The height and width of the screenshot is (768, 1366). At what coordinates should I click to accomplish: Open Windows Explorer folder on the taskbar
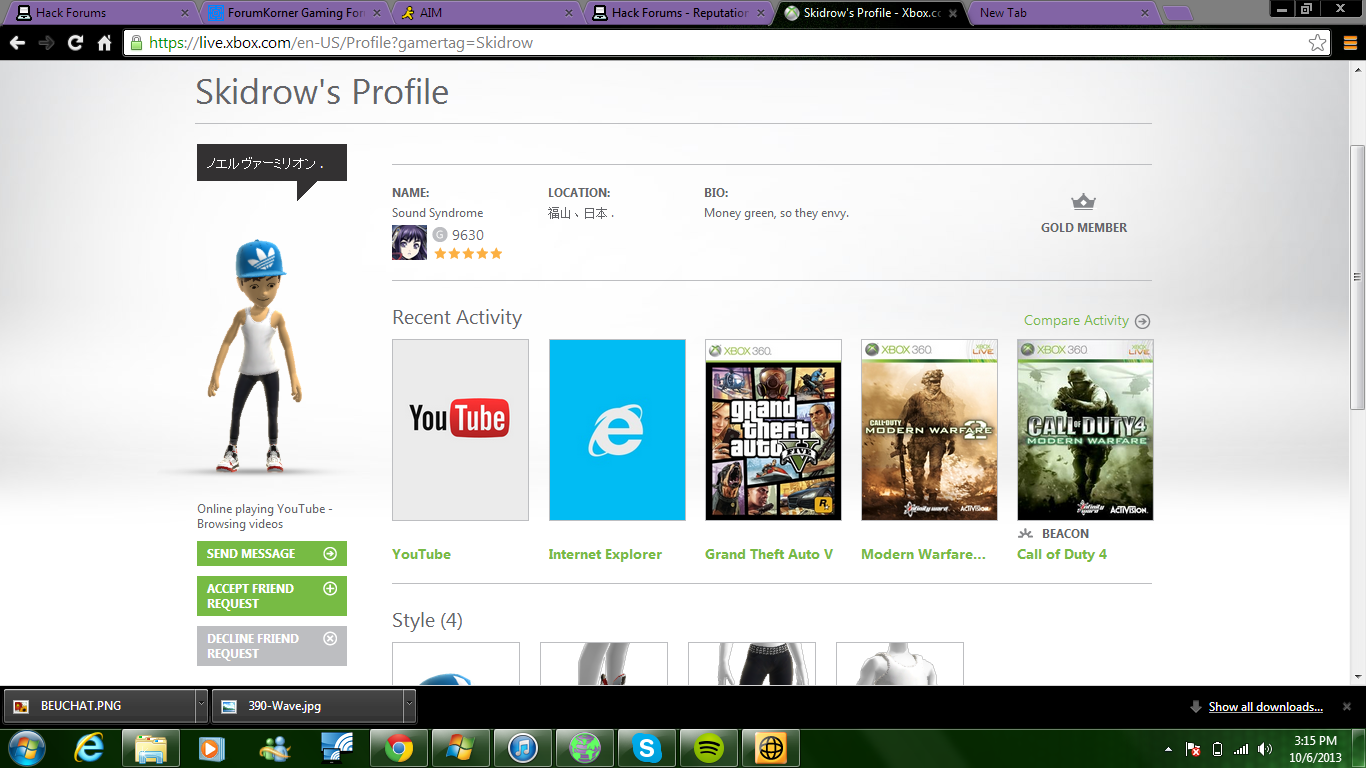pyautogui.click(x=151, y=748)
